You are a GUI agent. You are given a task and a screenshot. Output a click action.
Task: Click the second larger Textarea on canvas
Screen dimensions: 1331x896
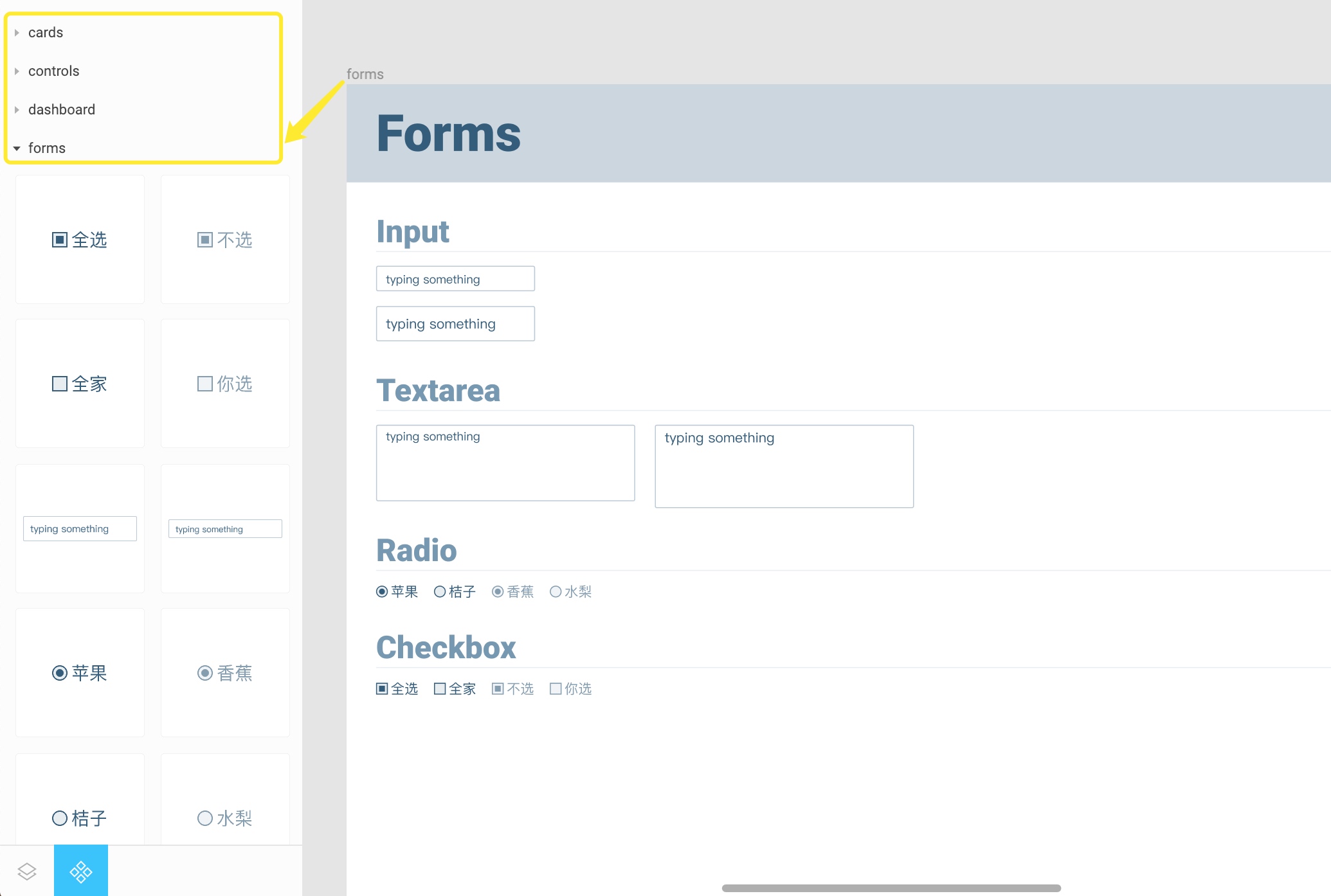coord(784,467)
